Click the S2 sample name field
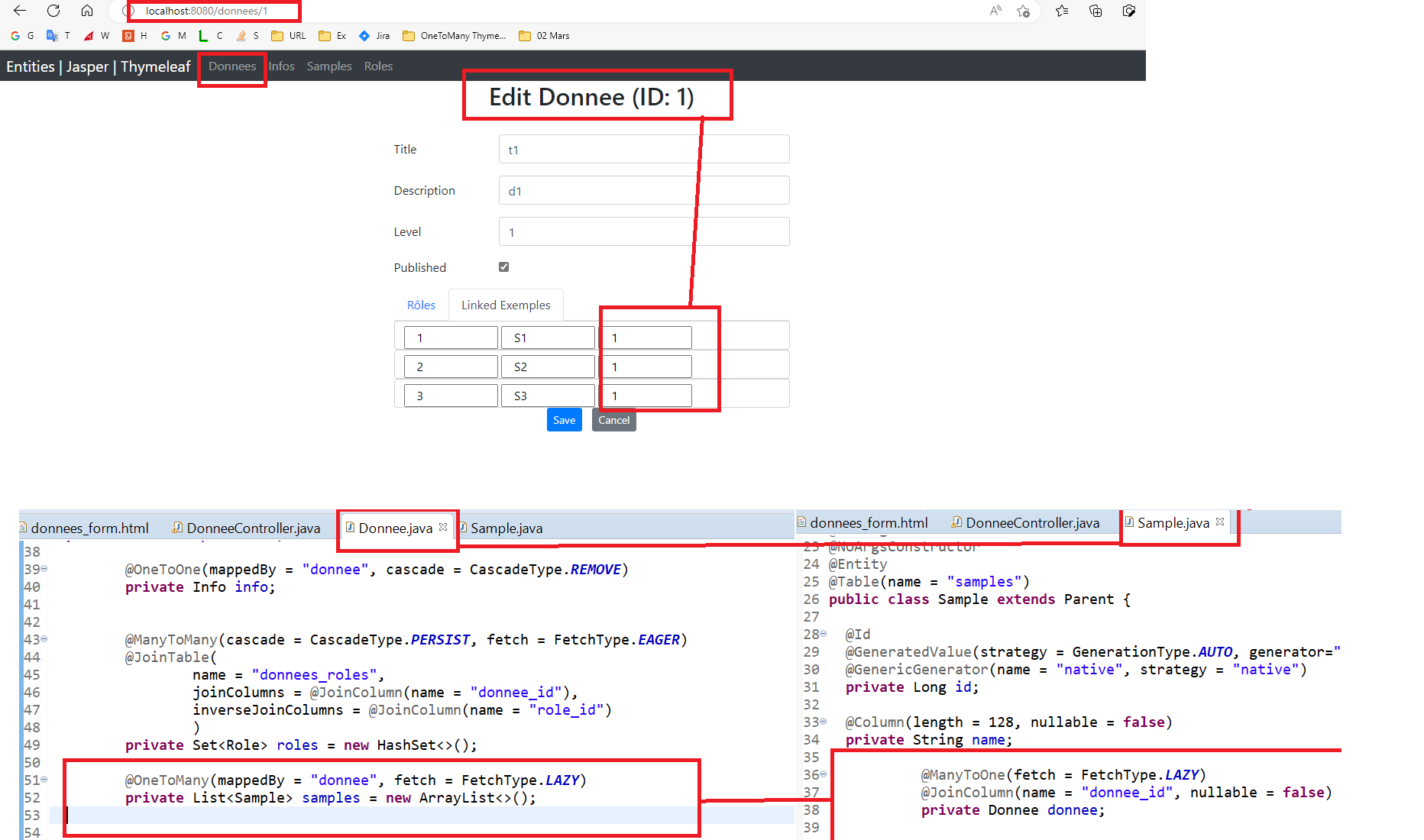The width and height of the screenshot is (1424, 840). coord(548,367)
